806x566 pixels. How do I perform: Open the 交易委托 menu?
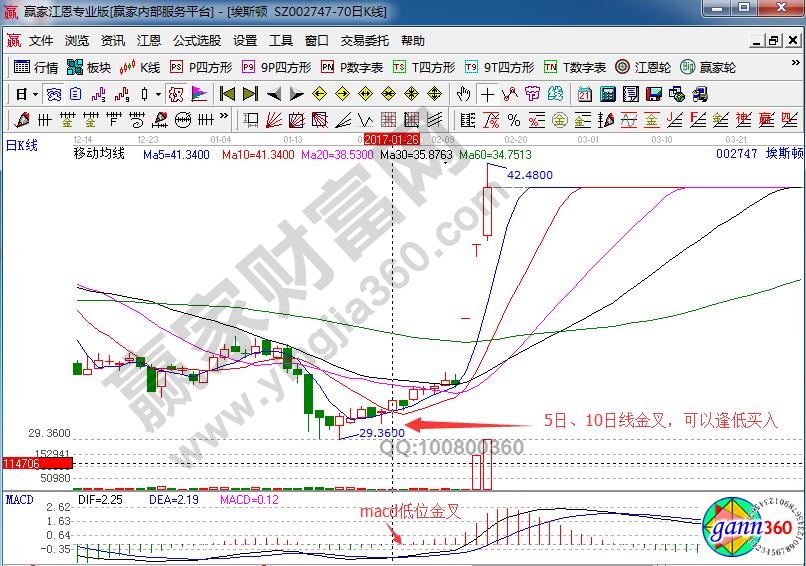(x=364, y=41)
